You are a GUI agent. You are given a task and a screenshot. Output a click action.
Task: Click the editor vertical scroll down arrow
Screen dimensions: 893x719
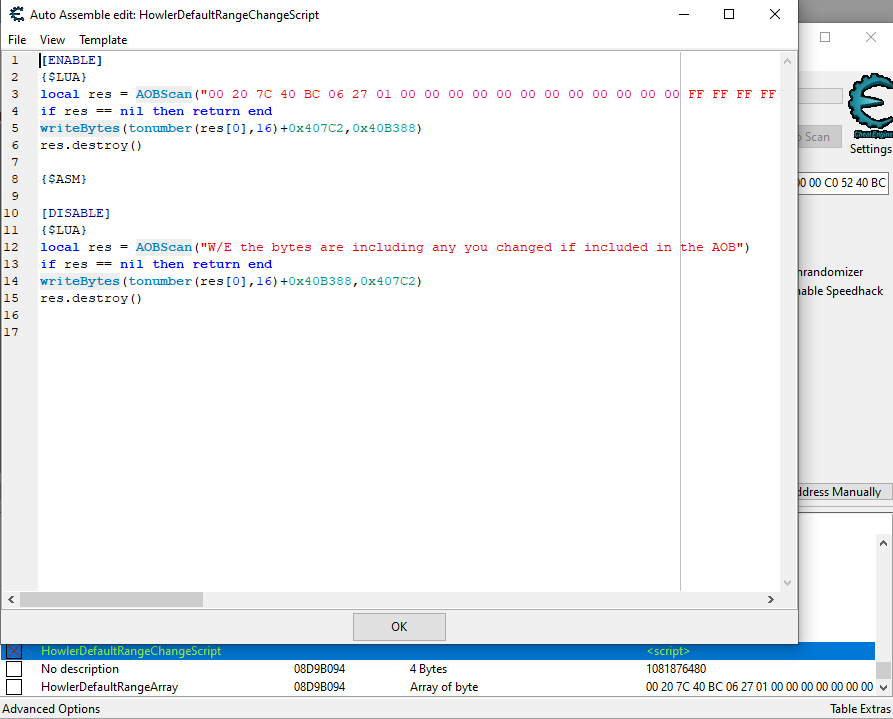point(787,581)
